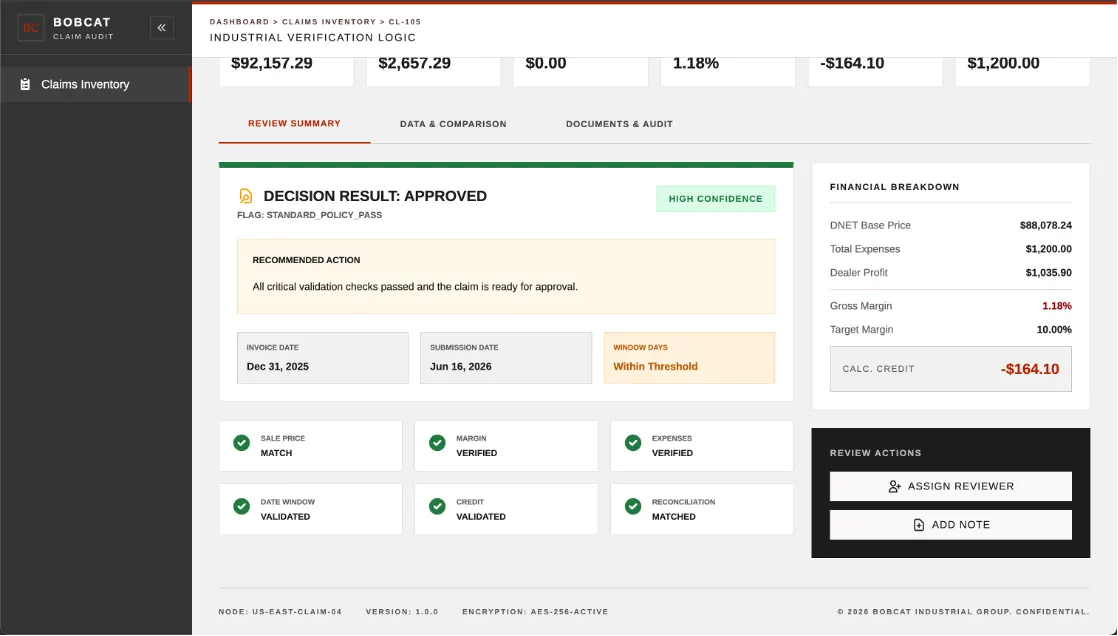Click the $2,657.29 summary card
The height and width of the screenshot is (636, 1118).
(x=434, y=71)
